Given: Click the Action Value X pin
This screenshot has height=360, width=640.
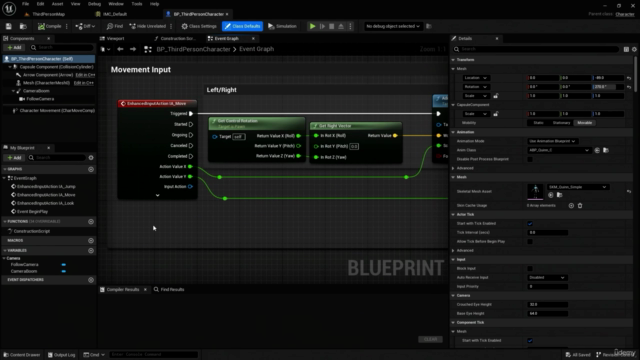Looking at the screenshot, I should [x=190, y=167].
